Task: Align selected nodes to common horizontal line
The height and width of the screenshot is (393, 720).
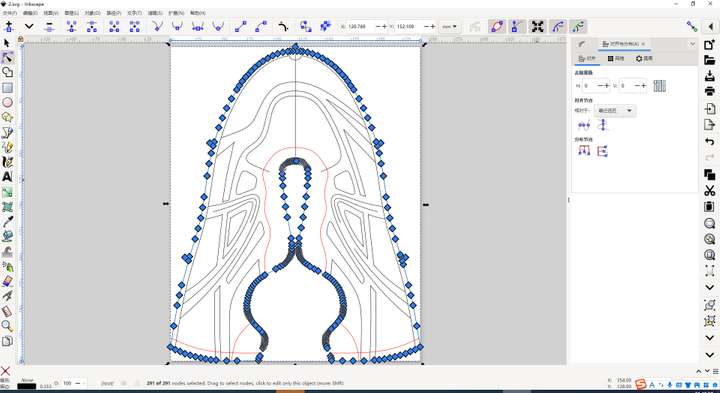Action: (x=584, y=125)
